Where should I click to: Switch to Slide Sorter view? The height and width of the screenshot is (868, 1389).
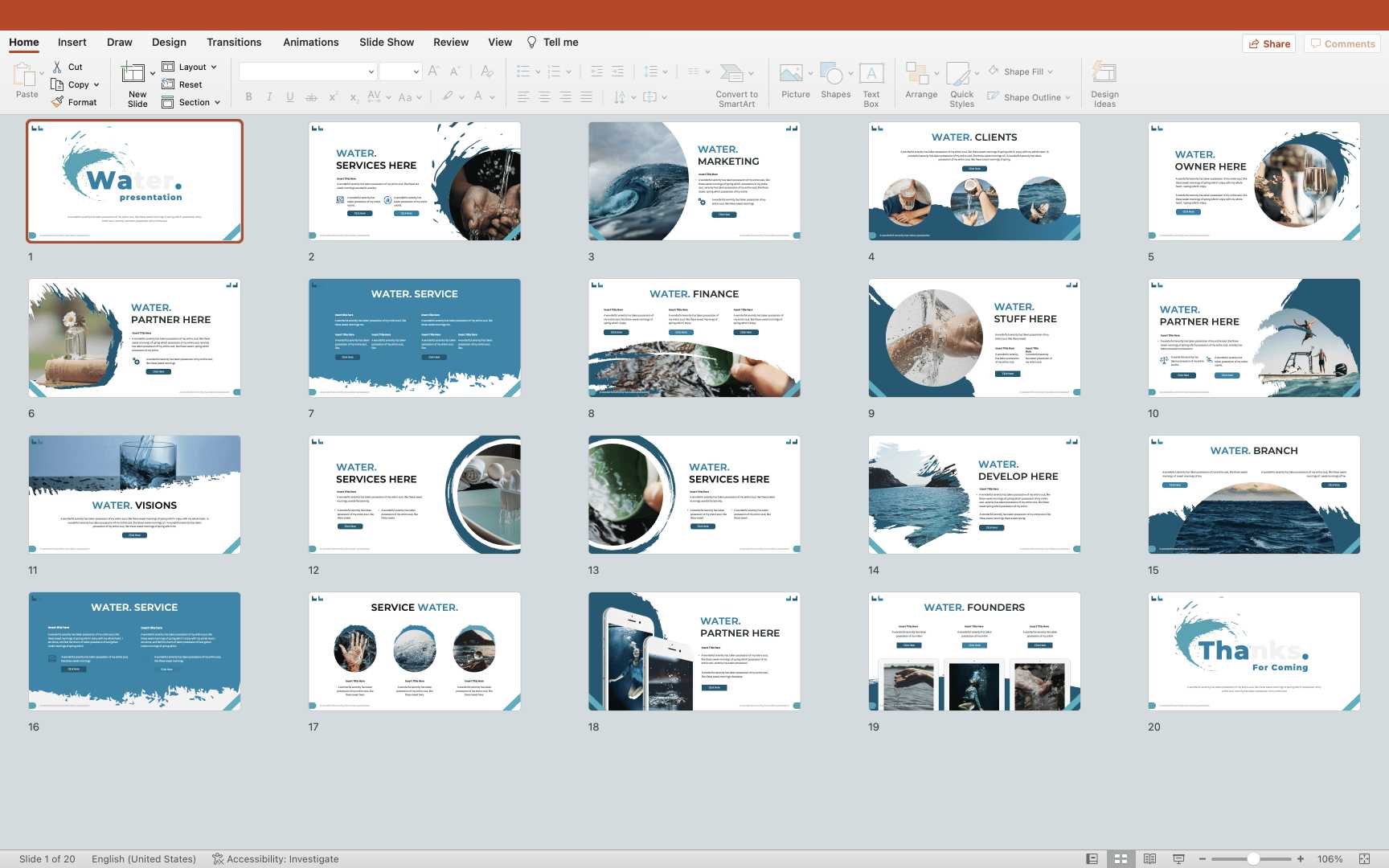pyautogui.click(x=1121, y=858)
